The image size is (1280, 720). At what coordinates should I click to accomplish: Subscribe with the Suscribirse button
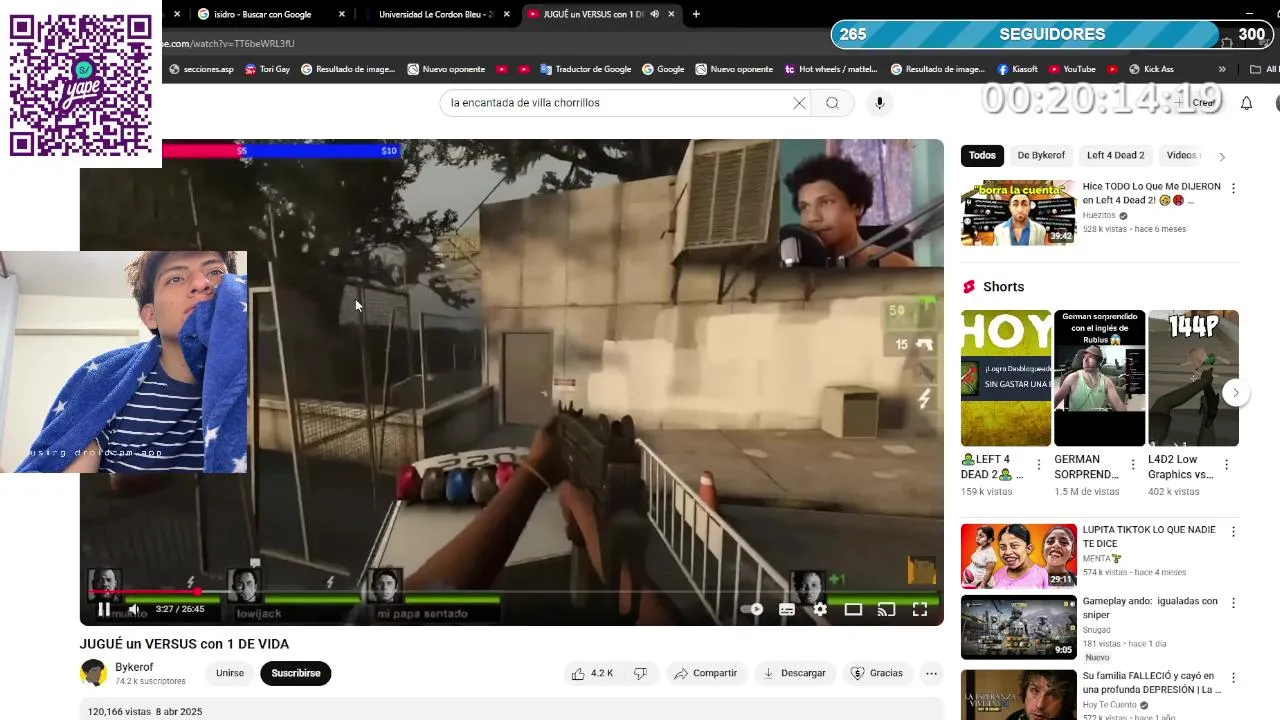[x=296, y=673]
